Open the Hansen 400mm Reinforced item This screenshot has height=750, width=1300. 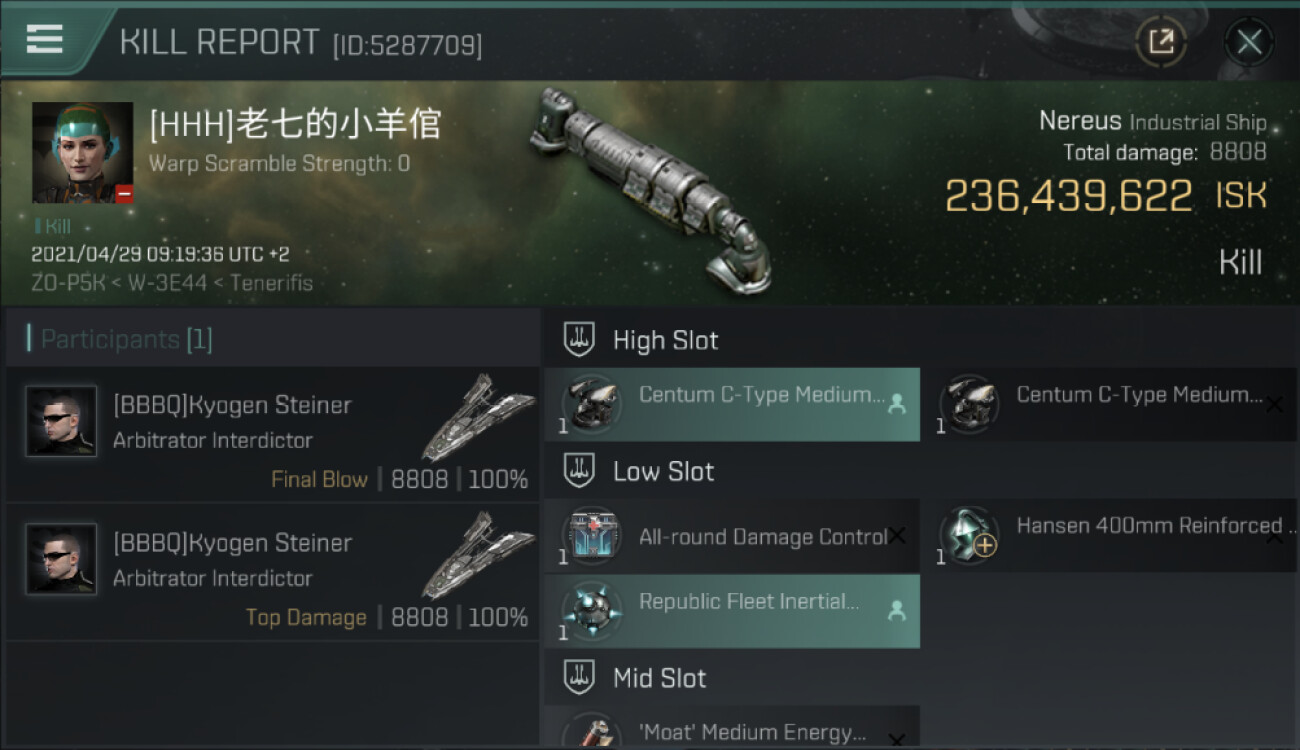[1109, 536]
